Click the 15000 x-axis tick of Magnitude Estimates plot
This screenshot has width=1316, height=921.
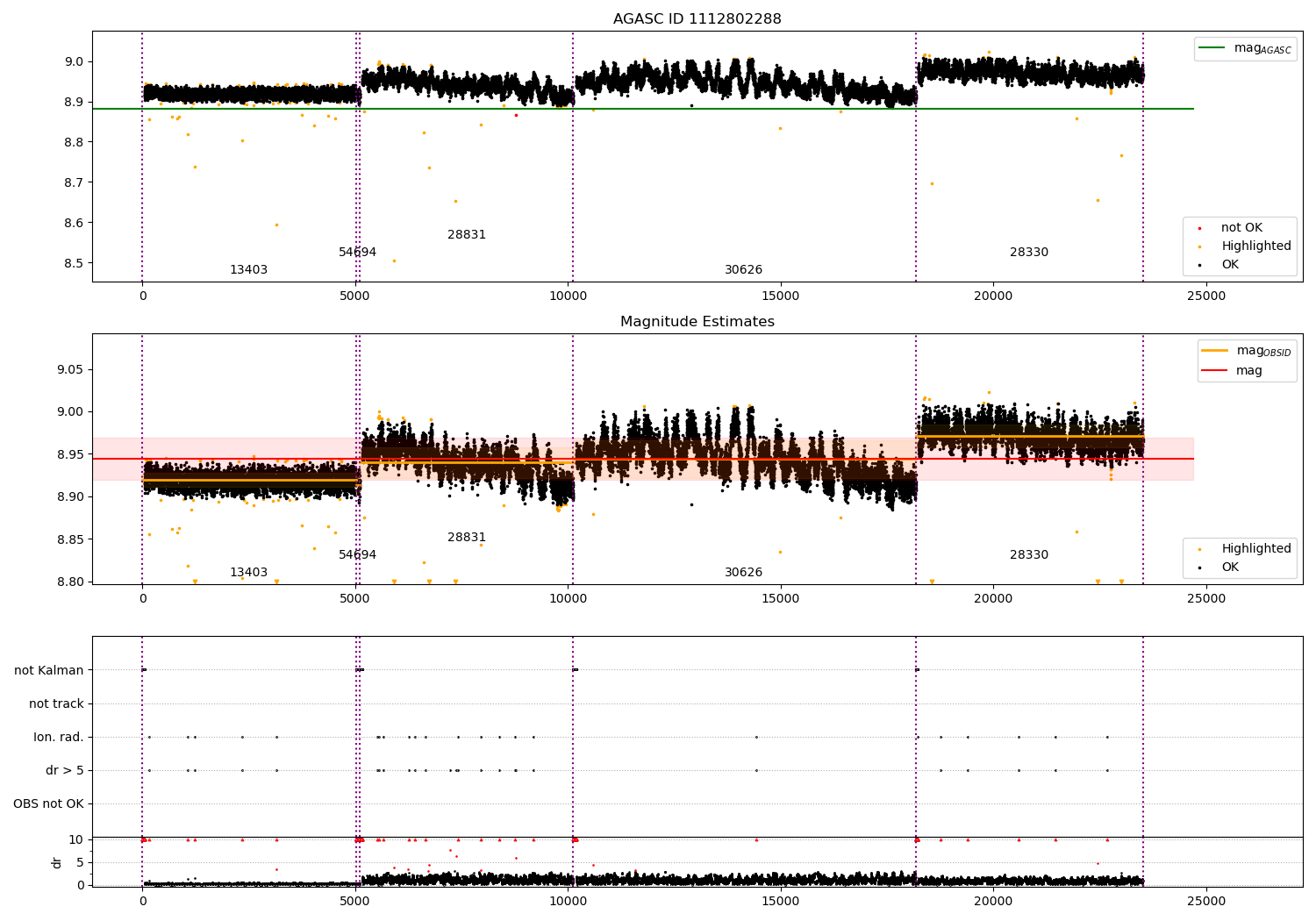781,599
